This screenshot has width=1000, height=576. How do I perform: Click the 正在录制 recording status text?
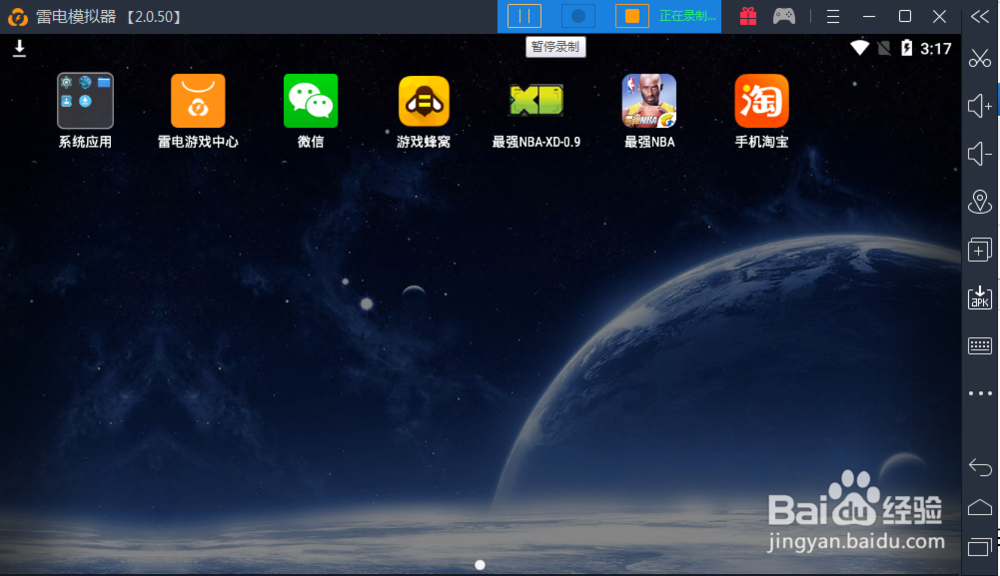688,16
